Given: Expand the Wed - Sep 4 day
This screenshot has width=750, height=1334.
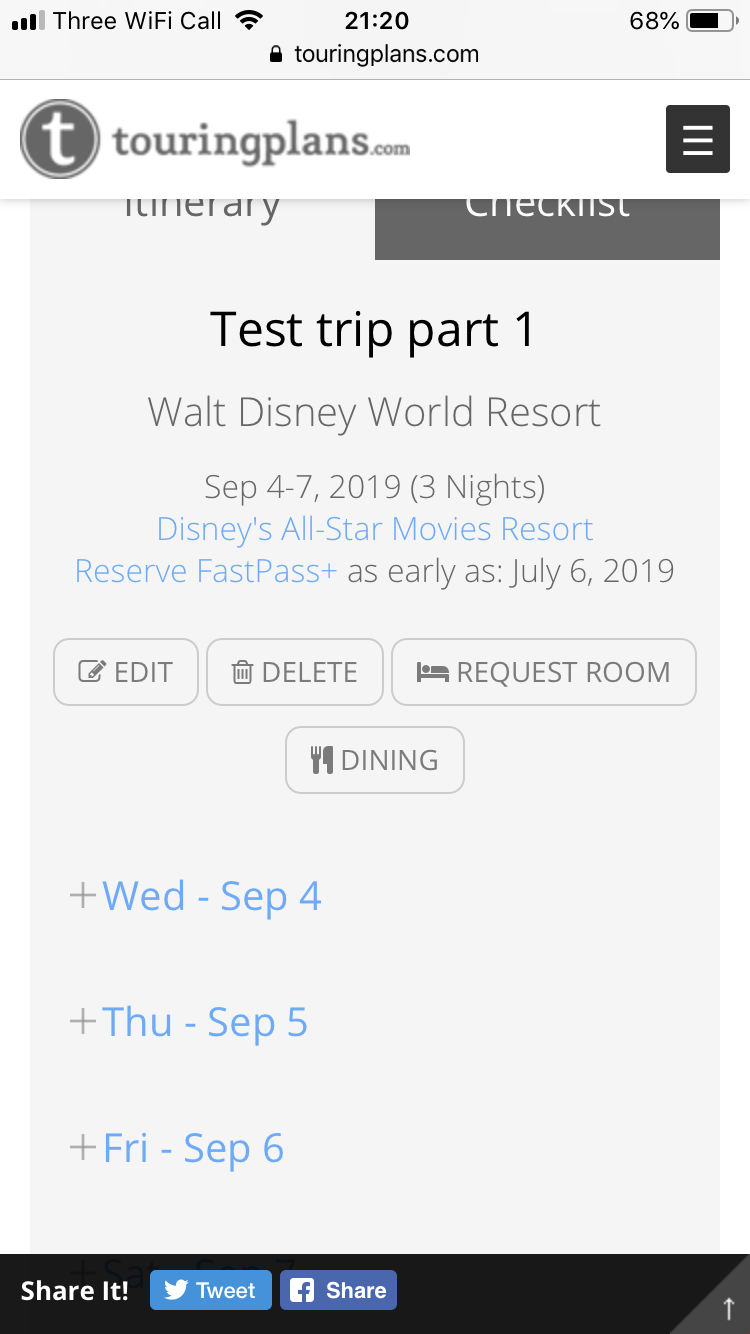Looking at the screenshot, I should (x=195, y=896).
